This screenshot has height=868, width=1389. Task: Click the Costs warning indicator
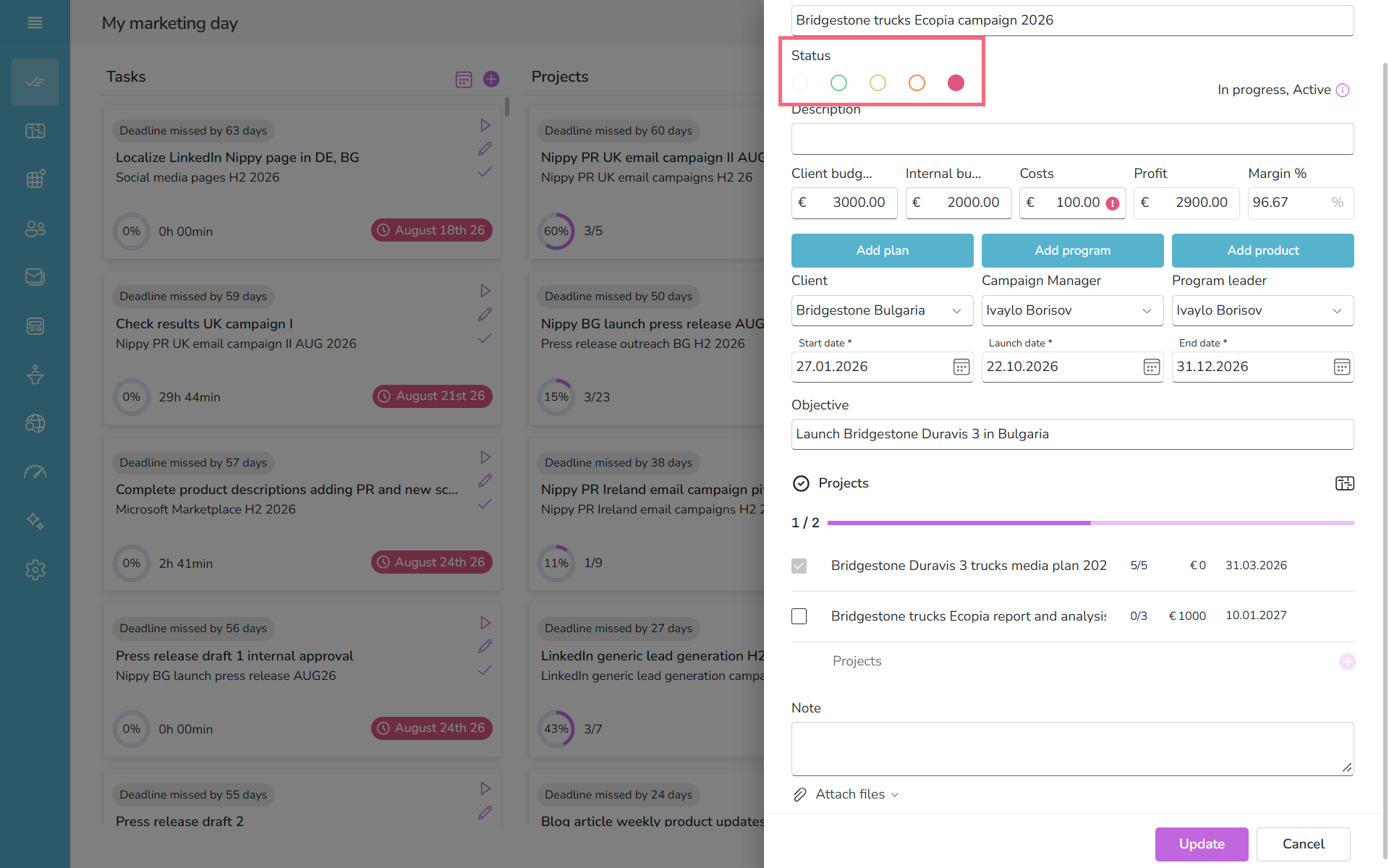click(1113, 203)
